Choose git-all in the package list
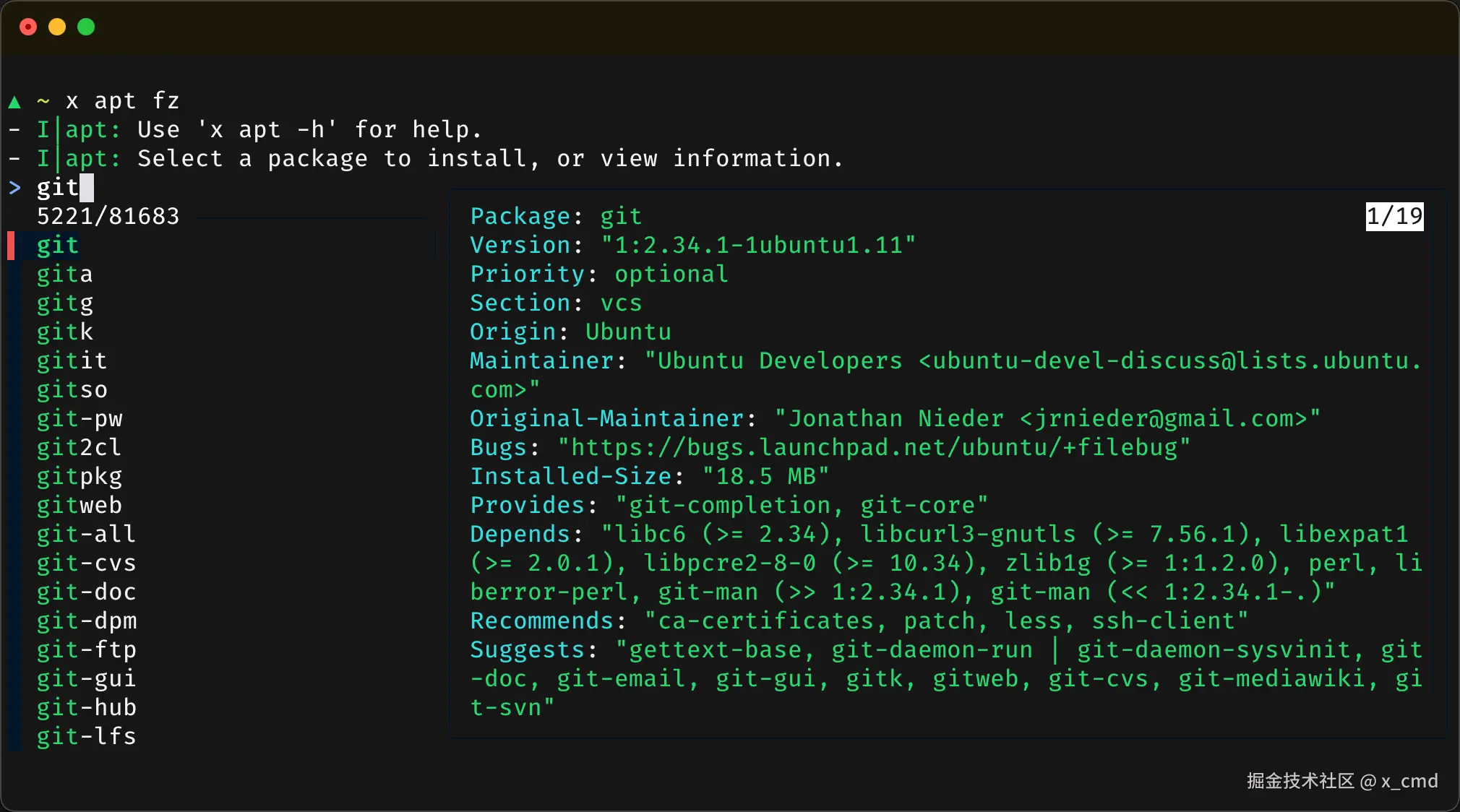 [x=87, y=535]
